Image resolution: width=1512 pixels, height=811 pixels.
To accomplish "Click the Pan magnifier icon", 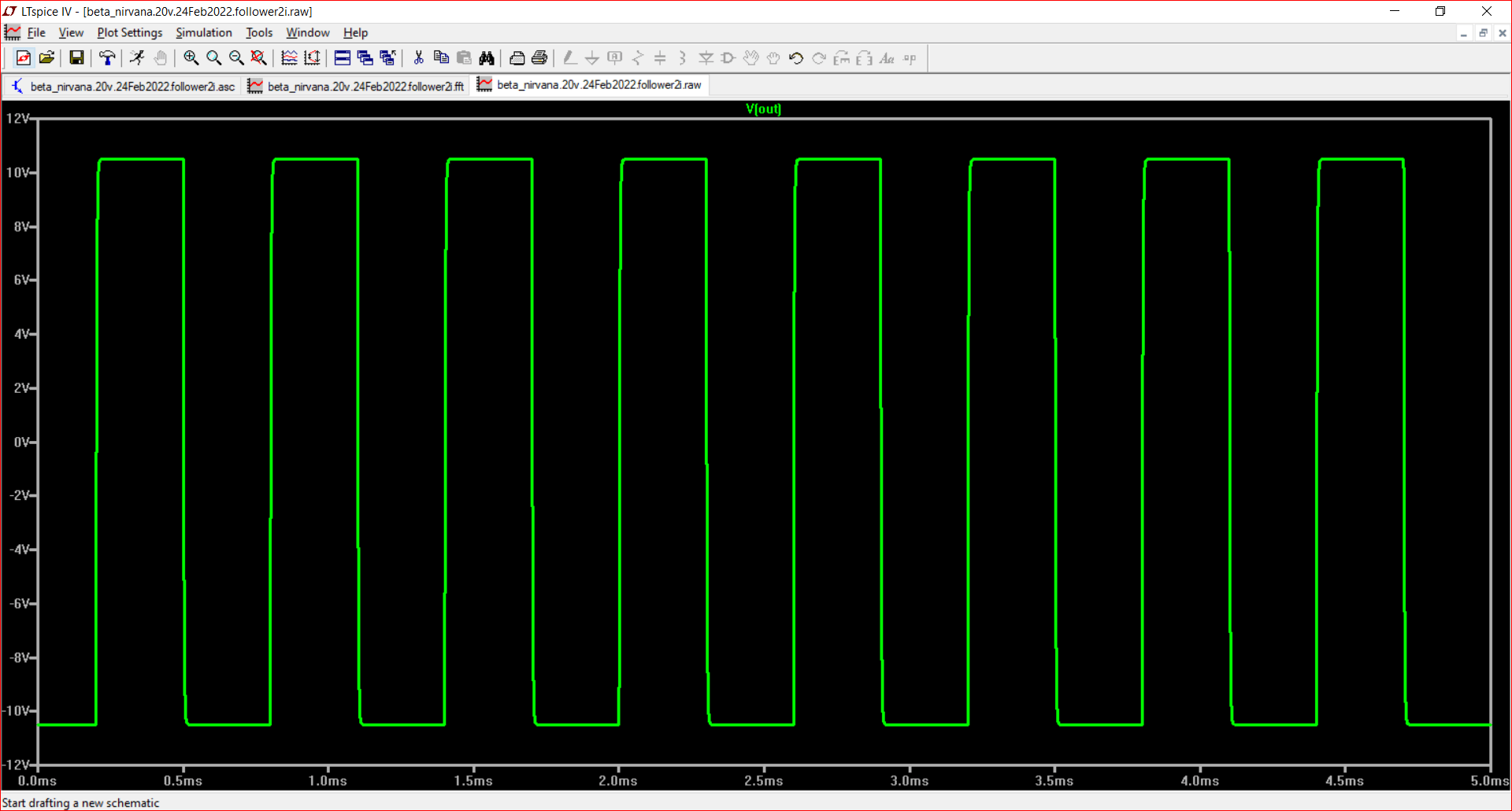I will pyautogui.click(x=213, y=58).
